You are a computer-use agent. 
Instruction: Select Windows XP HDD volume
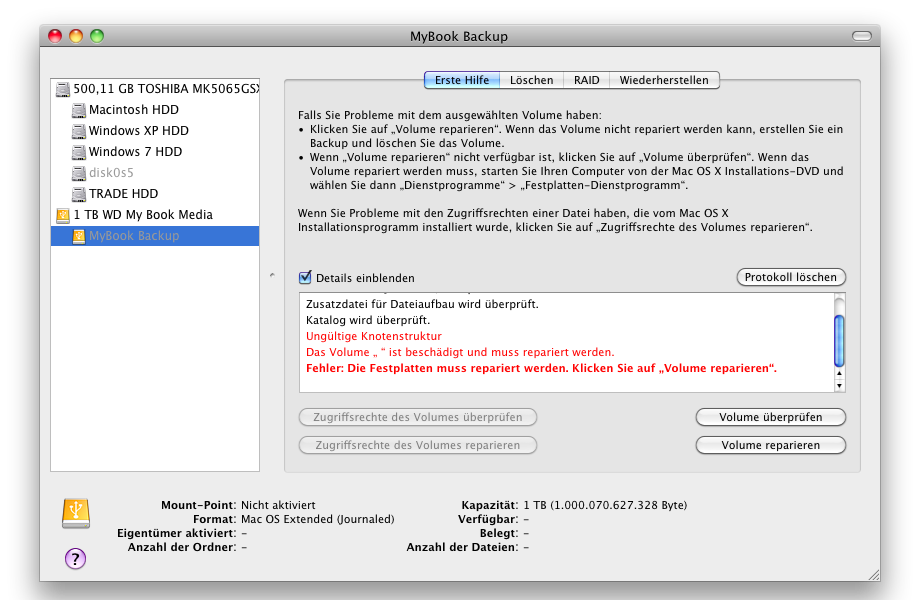coord(155,131)
